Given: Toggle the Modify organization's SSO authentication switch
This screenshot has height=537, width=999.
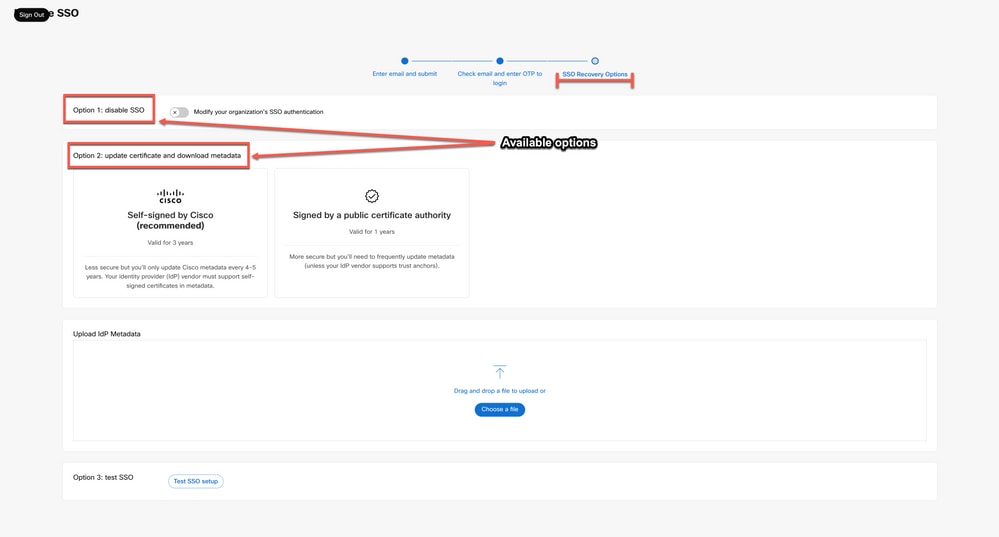Looking at the screenshot, I should tap(179, 112).
